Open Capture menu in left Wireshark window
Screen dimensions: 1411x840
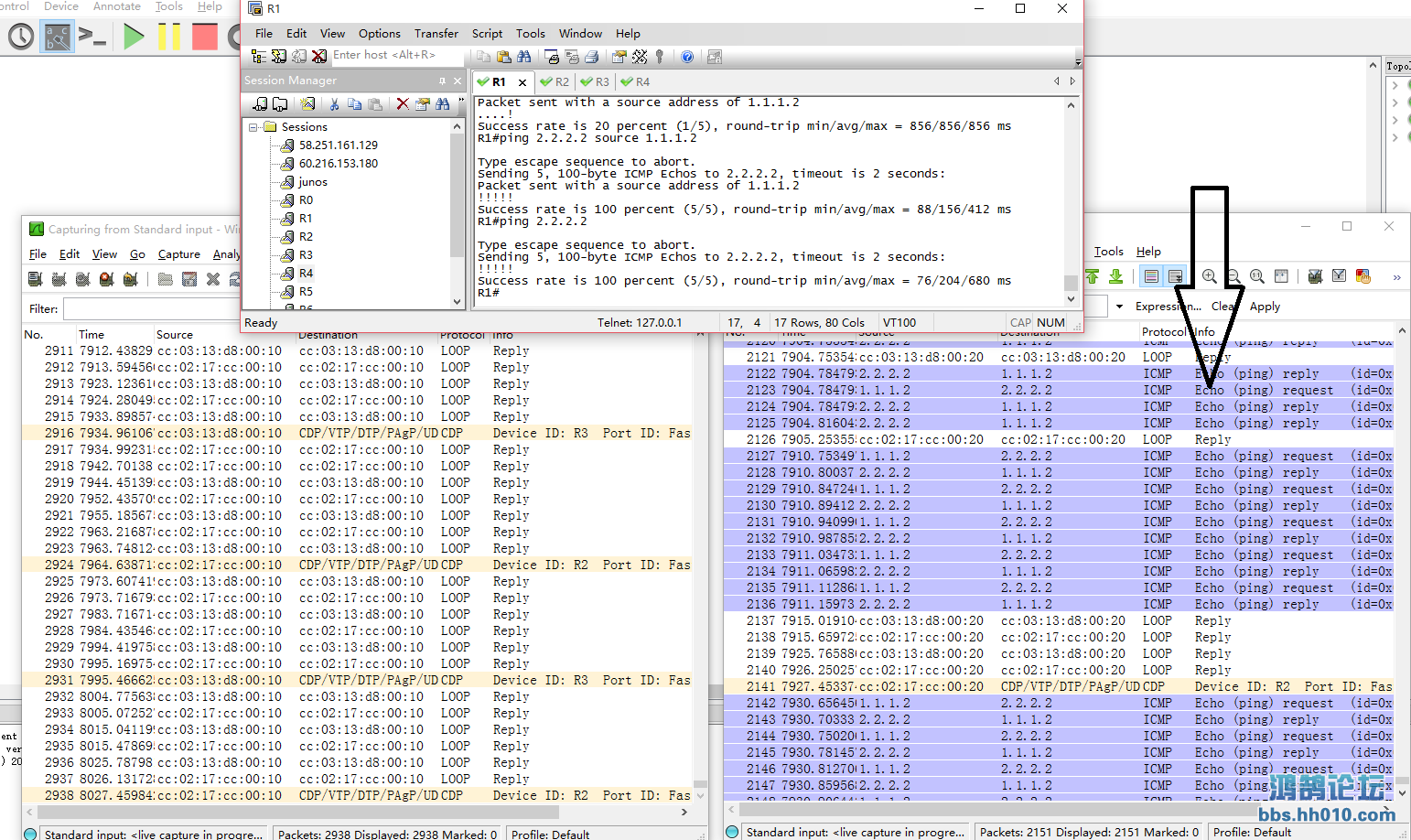[179, 254]
